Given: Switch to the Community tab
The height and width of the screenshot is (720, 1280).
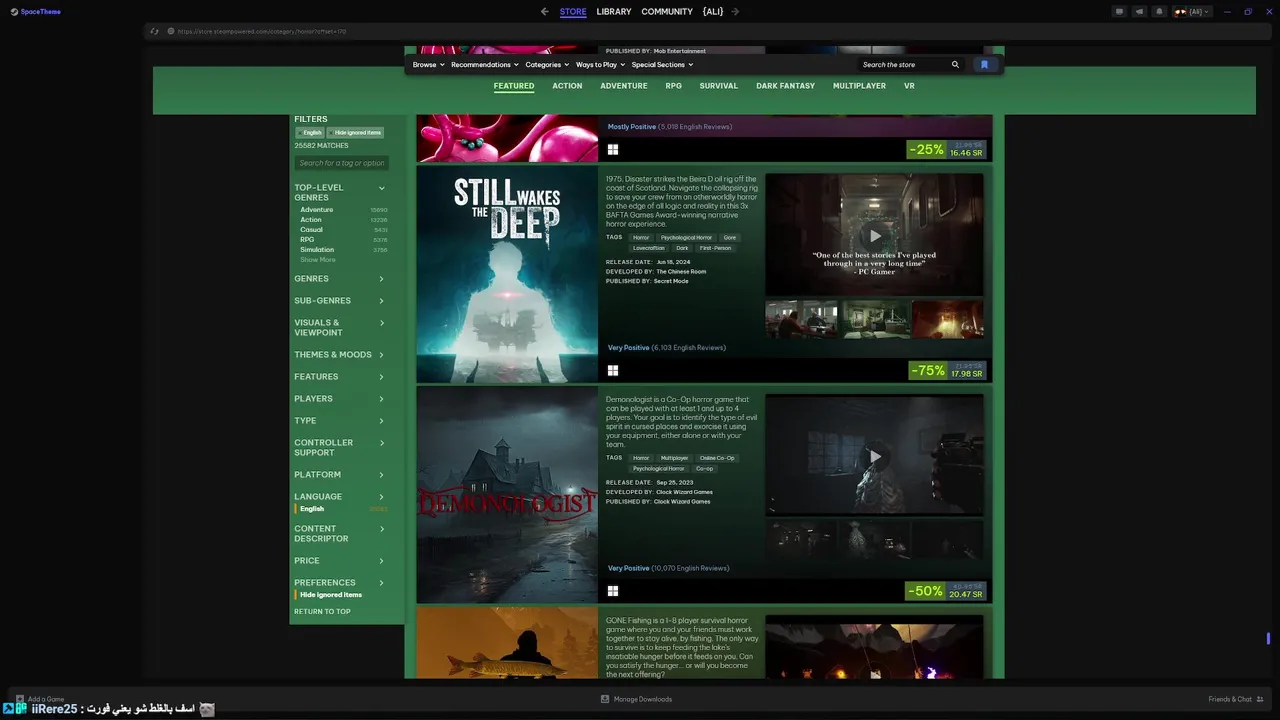Looking at the screenshot, I should (x=667, y=12).
